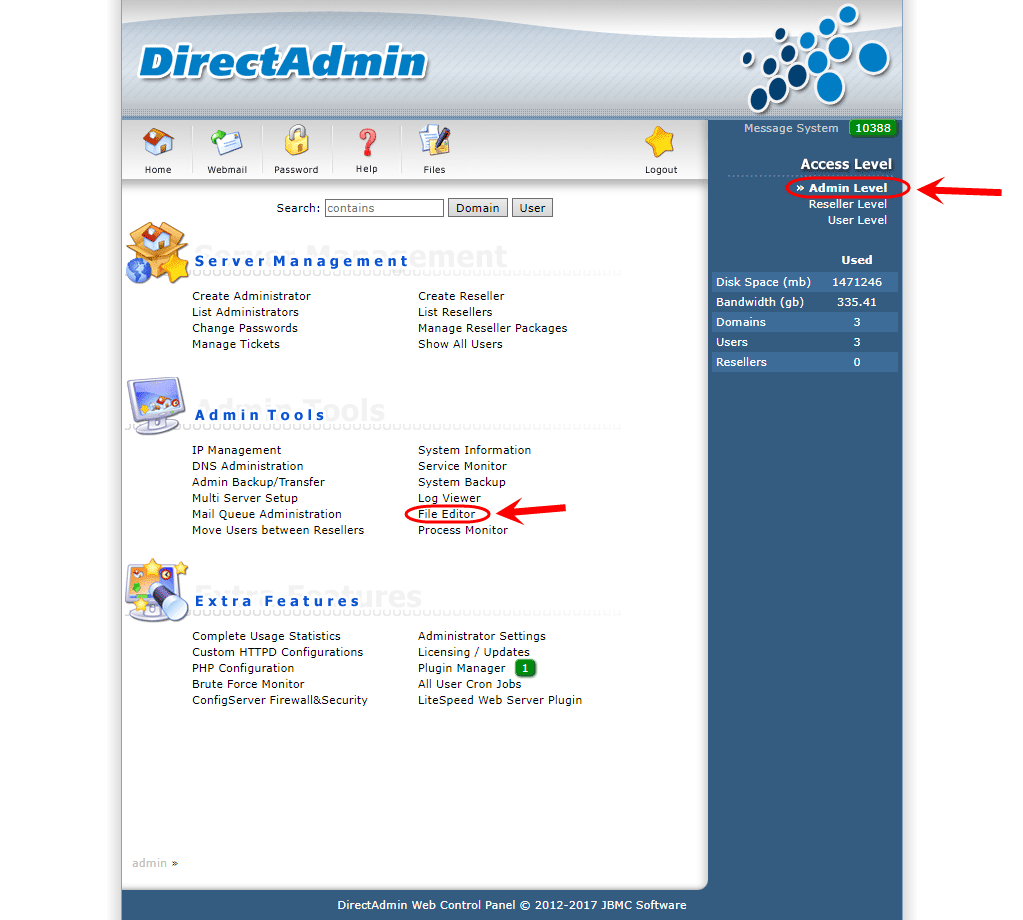The width and height of the screenshot is (1023, 920).
Task: Open System Backup
Action: point(461,482)
